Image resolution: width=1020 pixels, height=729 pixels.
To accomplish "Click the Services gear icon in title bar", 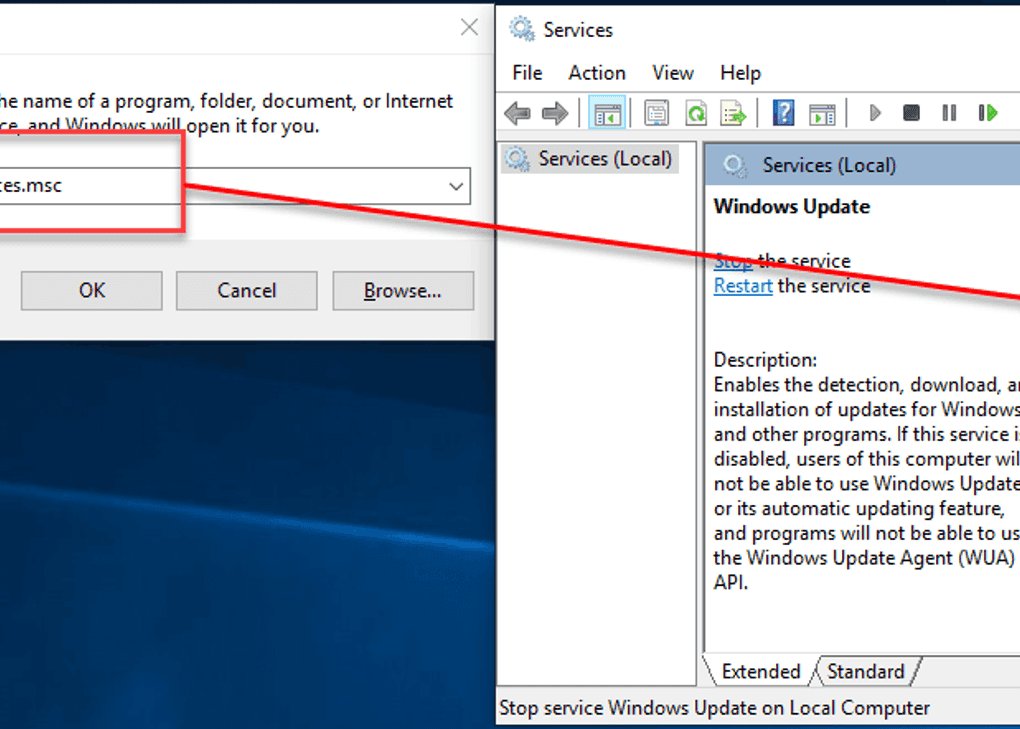I will [522, 29].
